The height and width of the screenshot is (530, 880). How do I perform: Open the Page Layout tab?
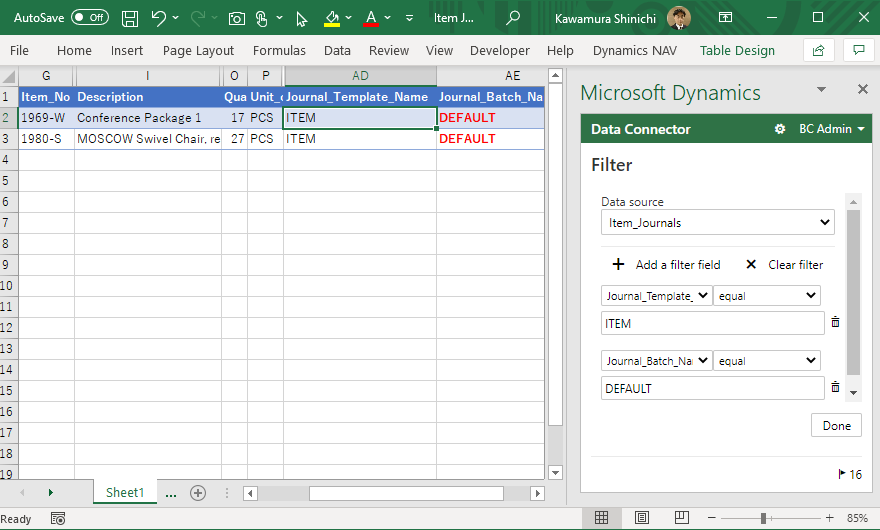tap(198, 51)
